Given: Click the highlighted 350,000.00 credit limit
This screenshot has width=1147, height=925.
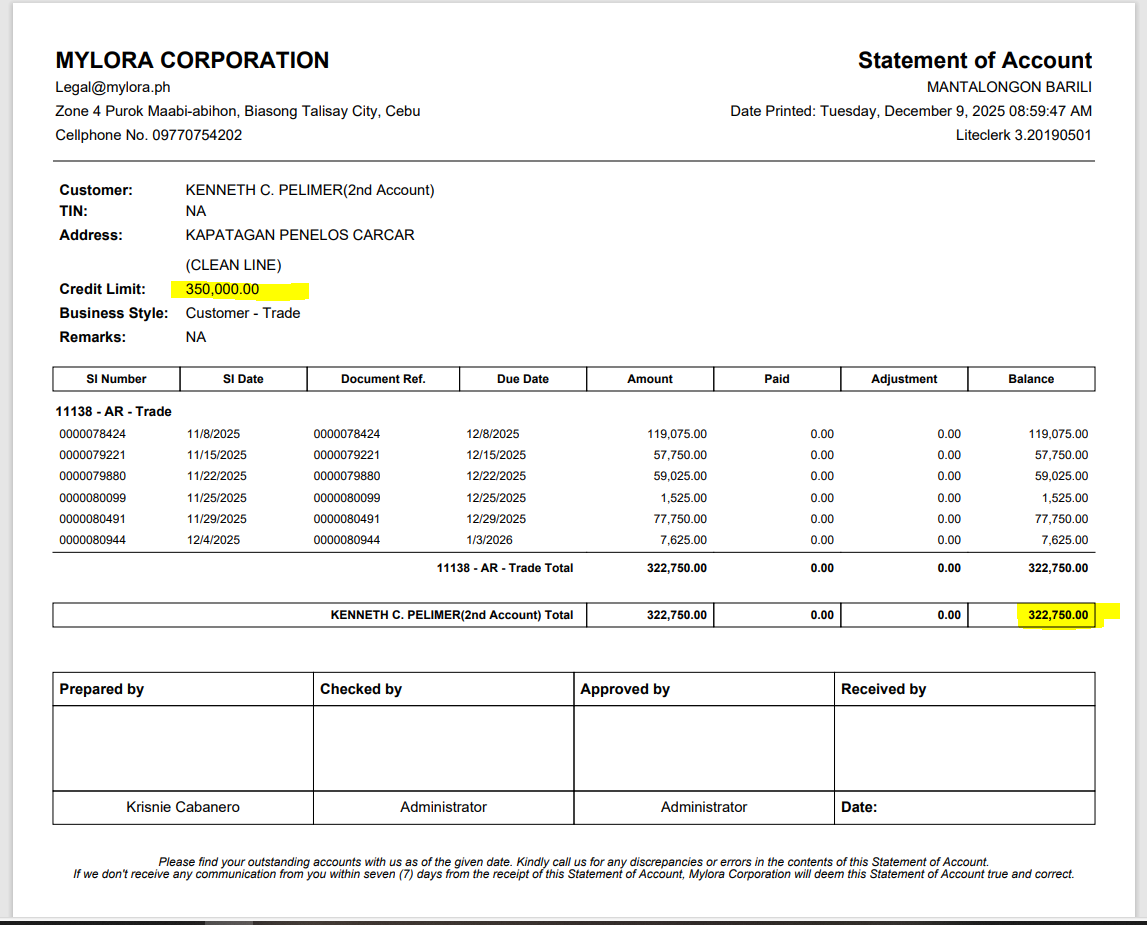Looking at the screenshot, I should coord(223,289).
